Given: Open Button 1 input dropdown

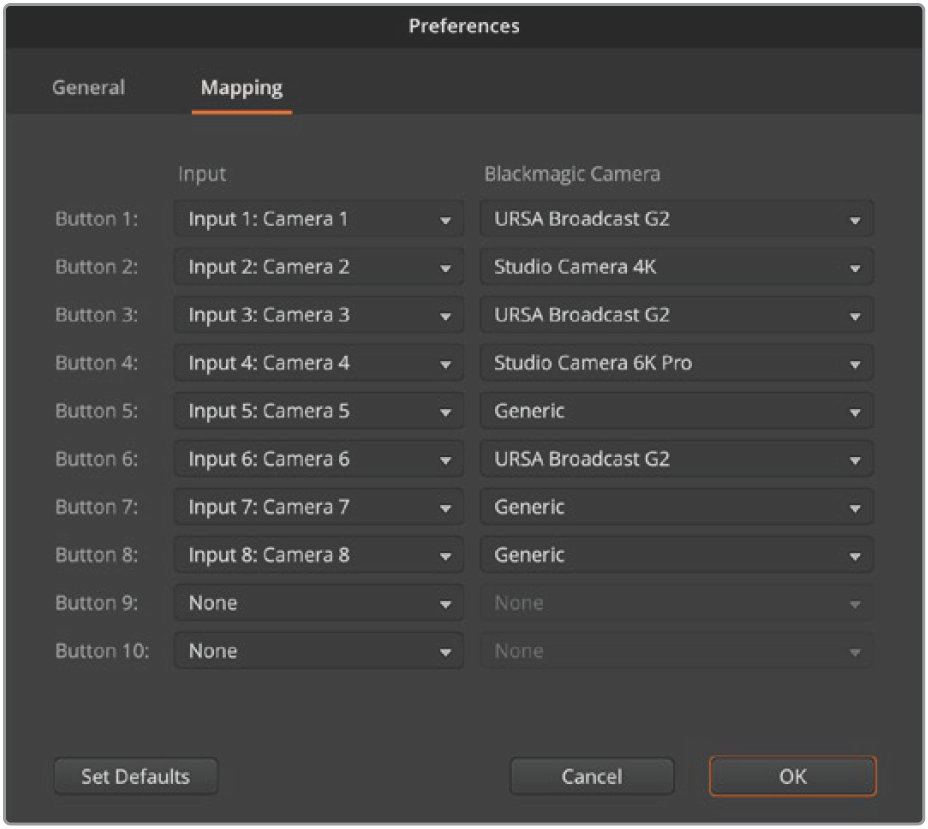Looking at the screenshot, I should [319, 219].
